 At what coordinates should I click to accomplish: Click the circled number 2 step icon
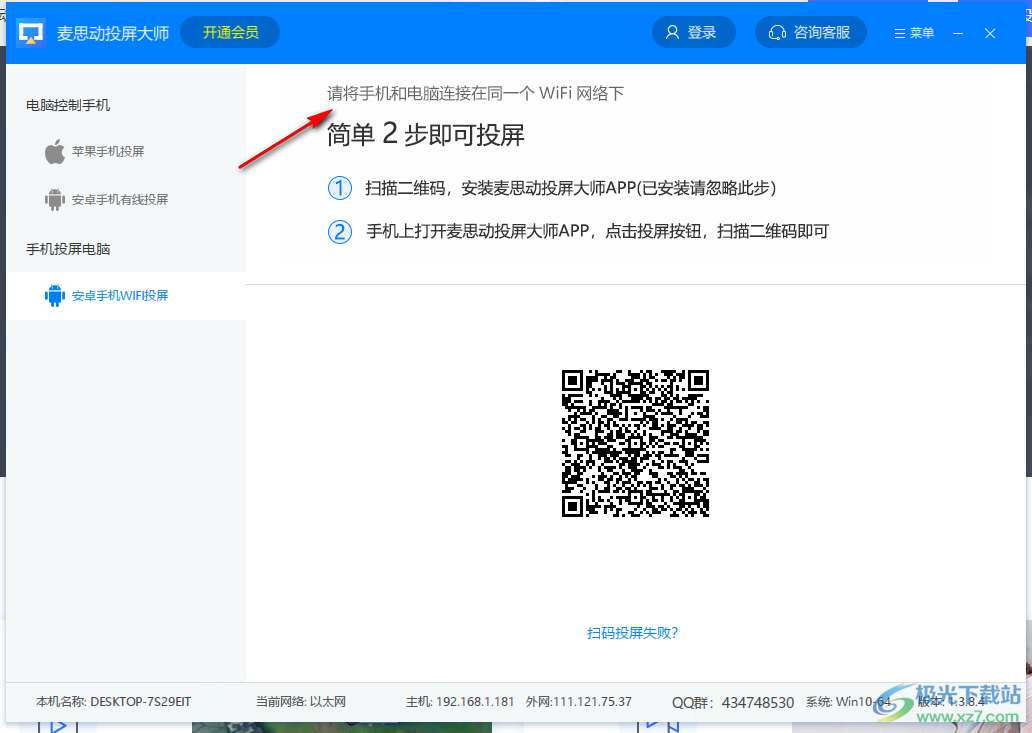click(340, 232)
